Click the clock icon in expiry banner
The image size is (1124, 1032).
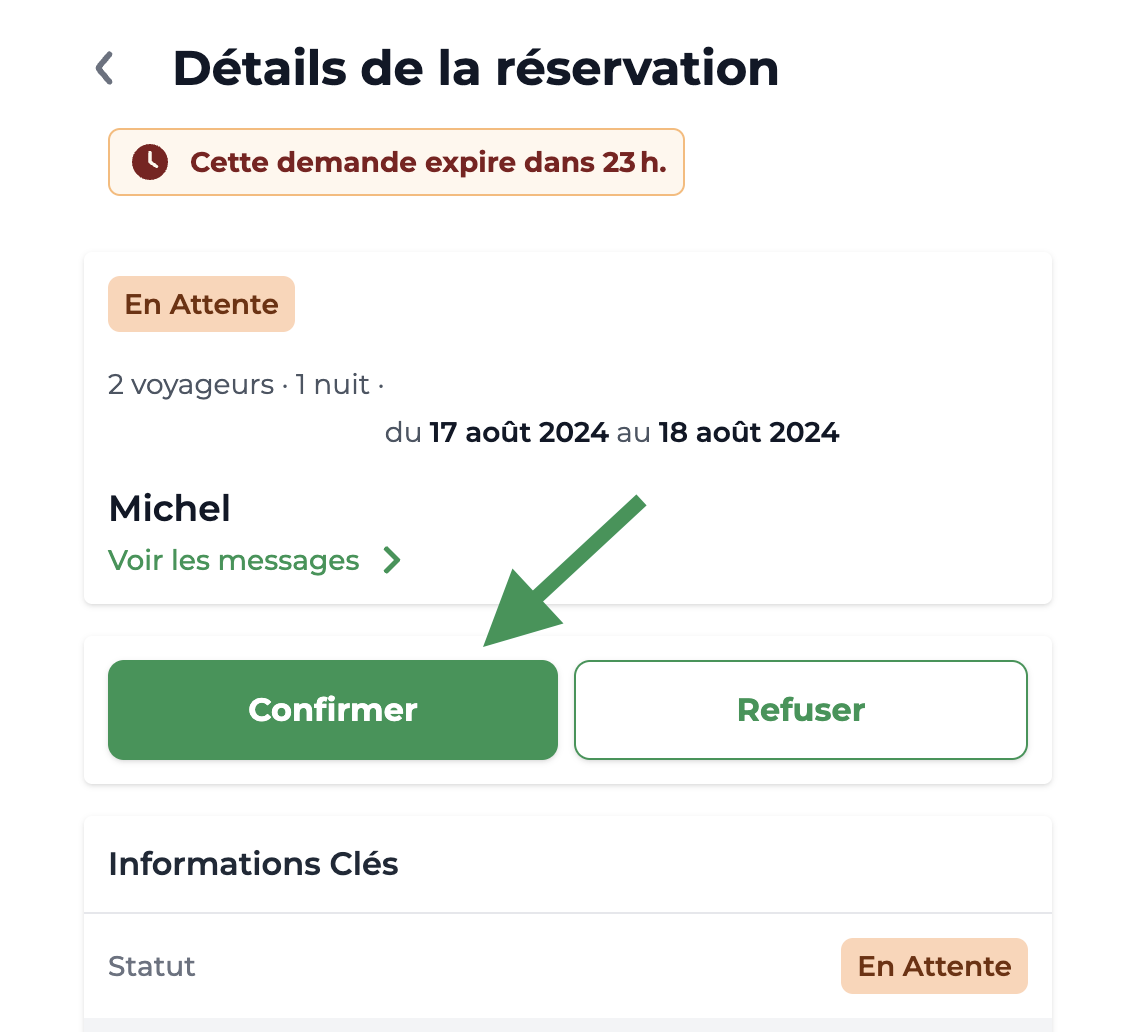pyautogui.click(x=150, y=162)
